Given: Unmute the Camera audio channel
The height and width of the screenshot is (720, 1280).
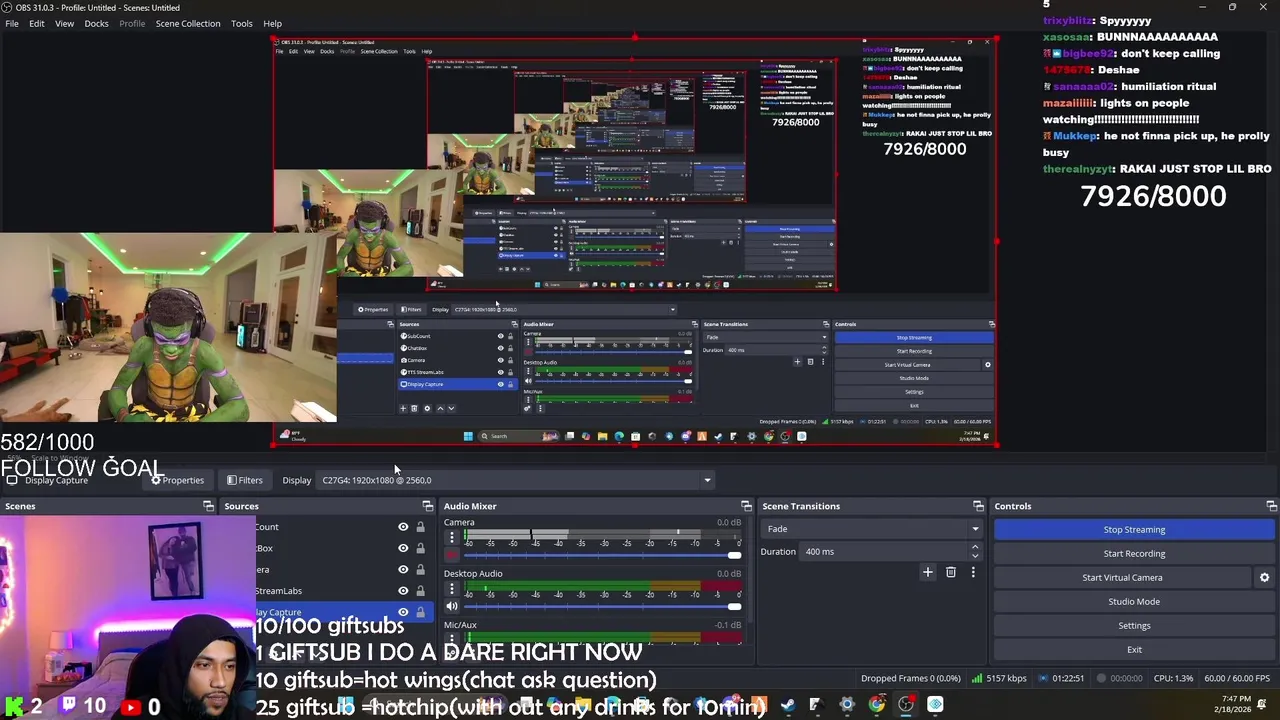Looking at the screenshot, I should [451, 555].
